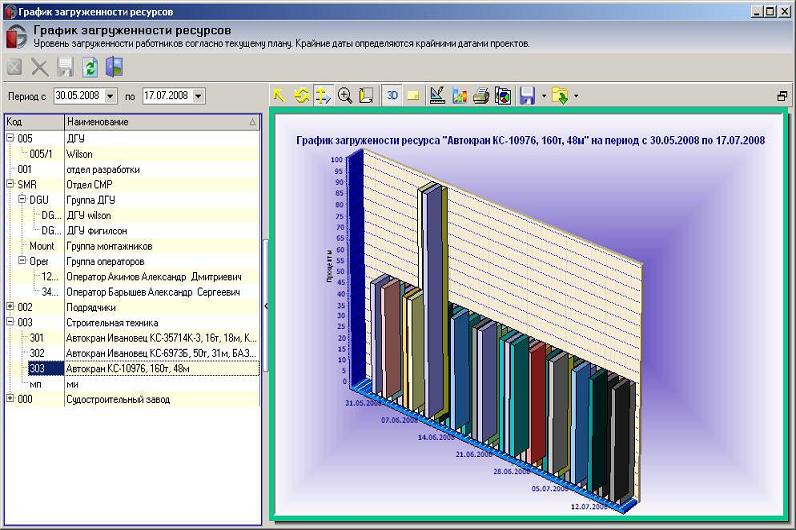
Task: Expand the 002 Подрядчики node
Action: tap(10, 307)
